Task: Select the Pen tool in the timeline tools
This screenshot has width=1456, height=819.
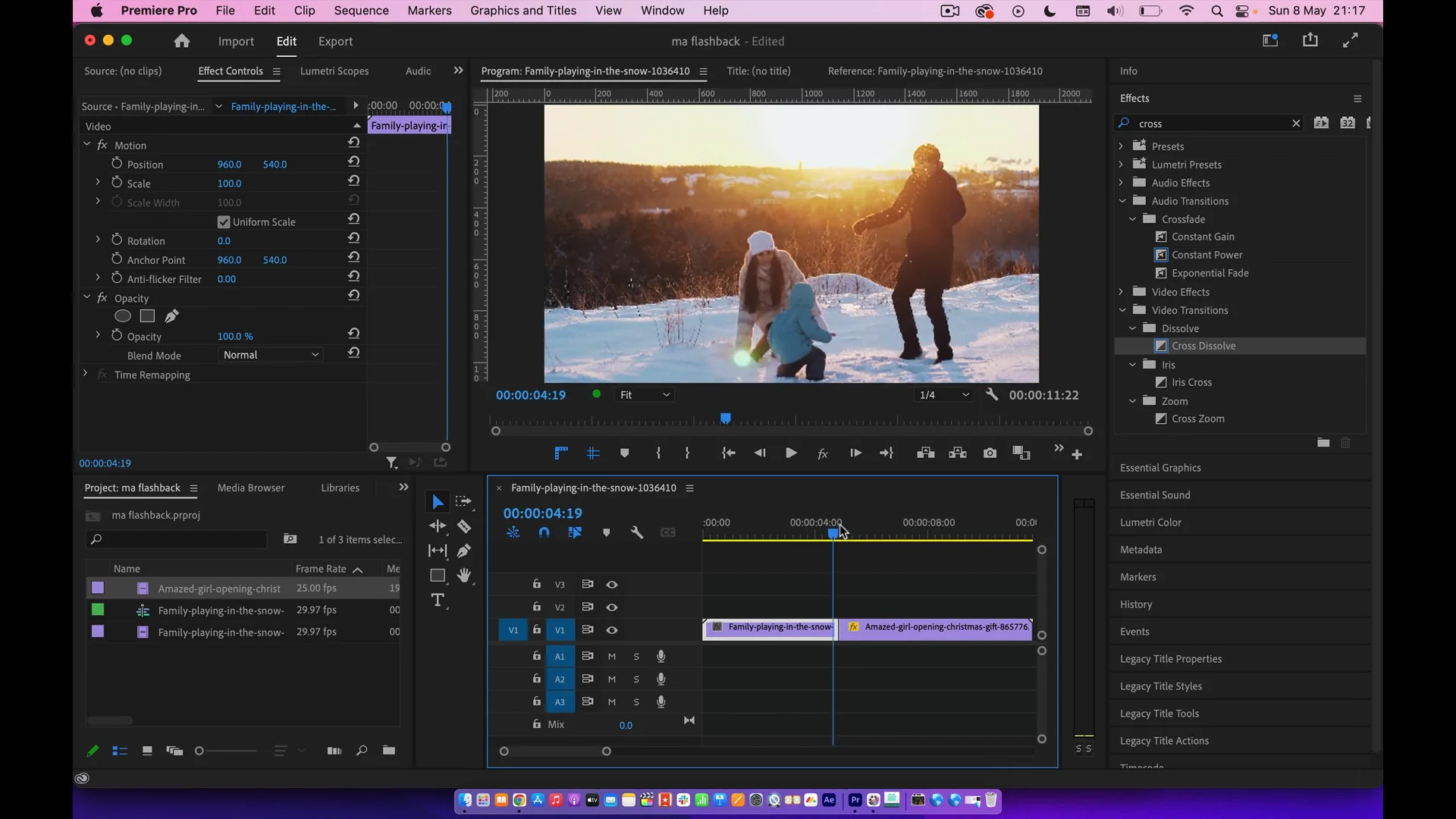Action: [x=465, y=550]
